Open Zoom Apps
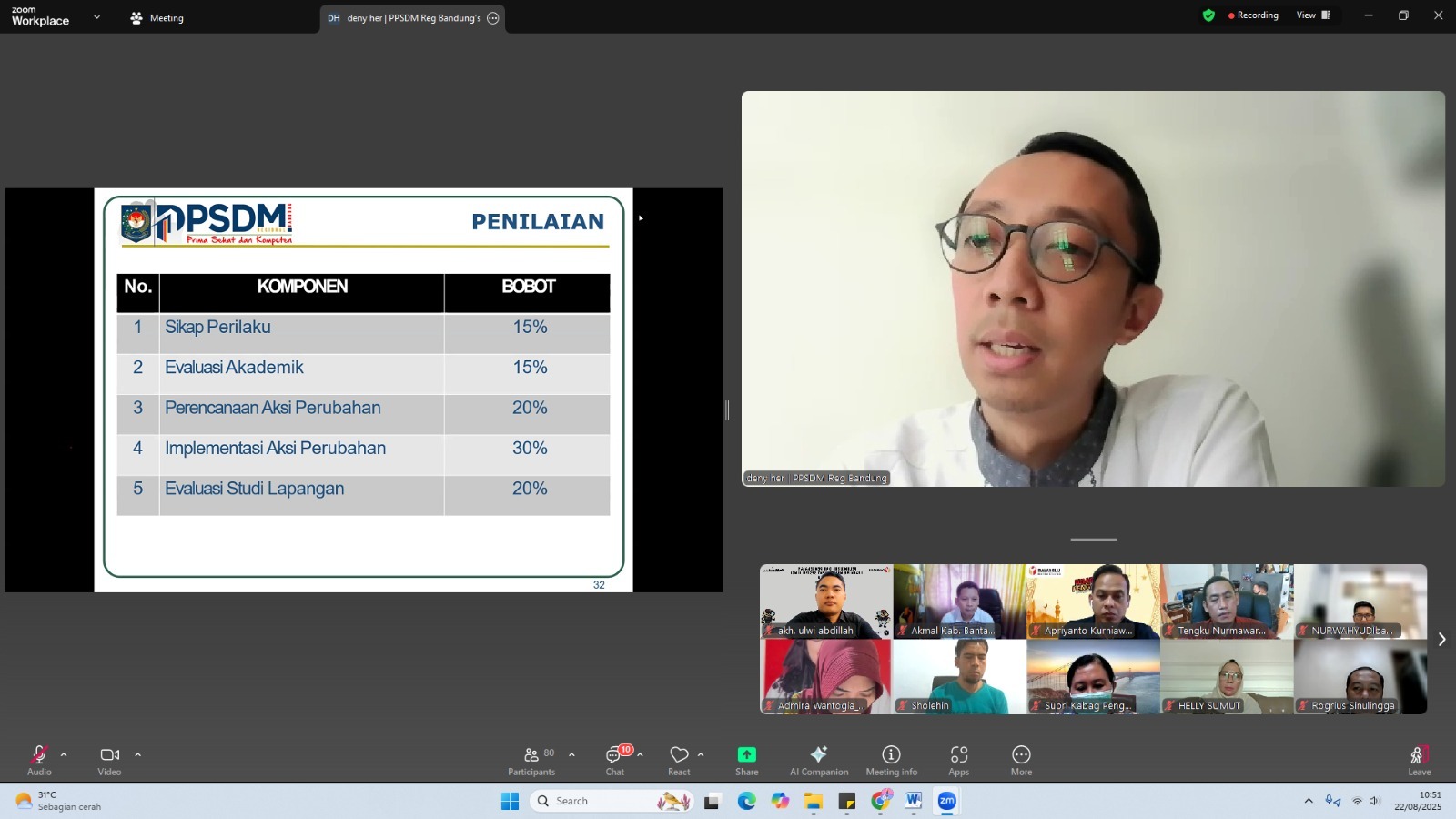 (x=958, y=758)
